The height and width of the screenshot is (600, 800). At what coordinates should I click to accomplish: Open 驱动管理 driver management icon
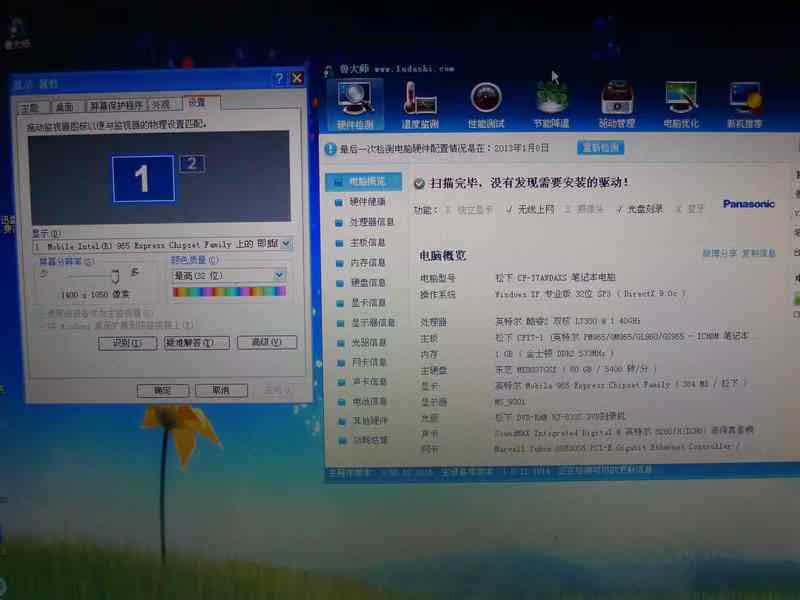click(x=616, y=103)
